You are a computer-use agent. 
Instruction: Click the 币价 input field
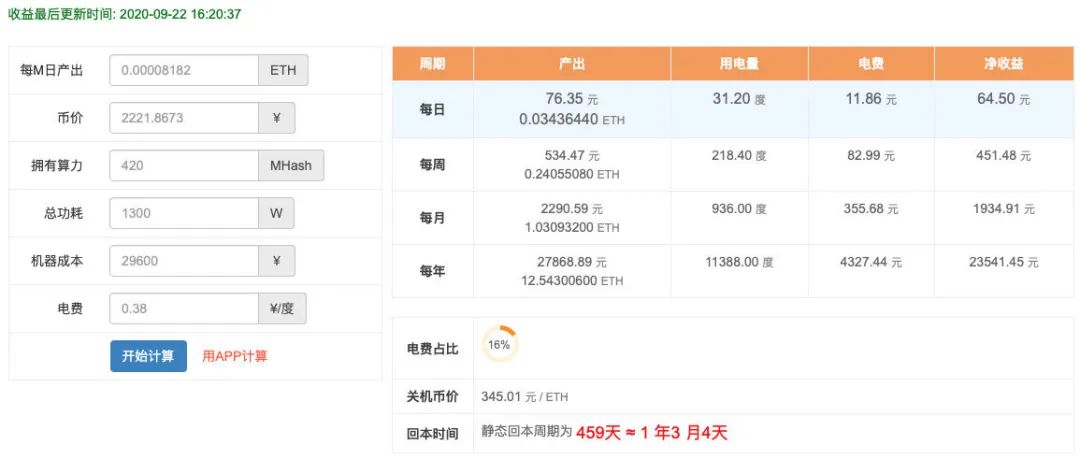pyautogui.click(x=184, y=118)
